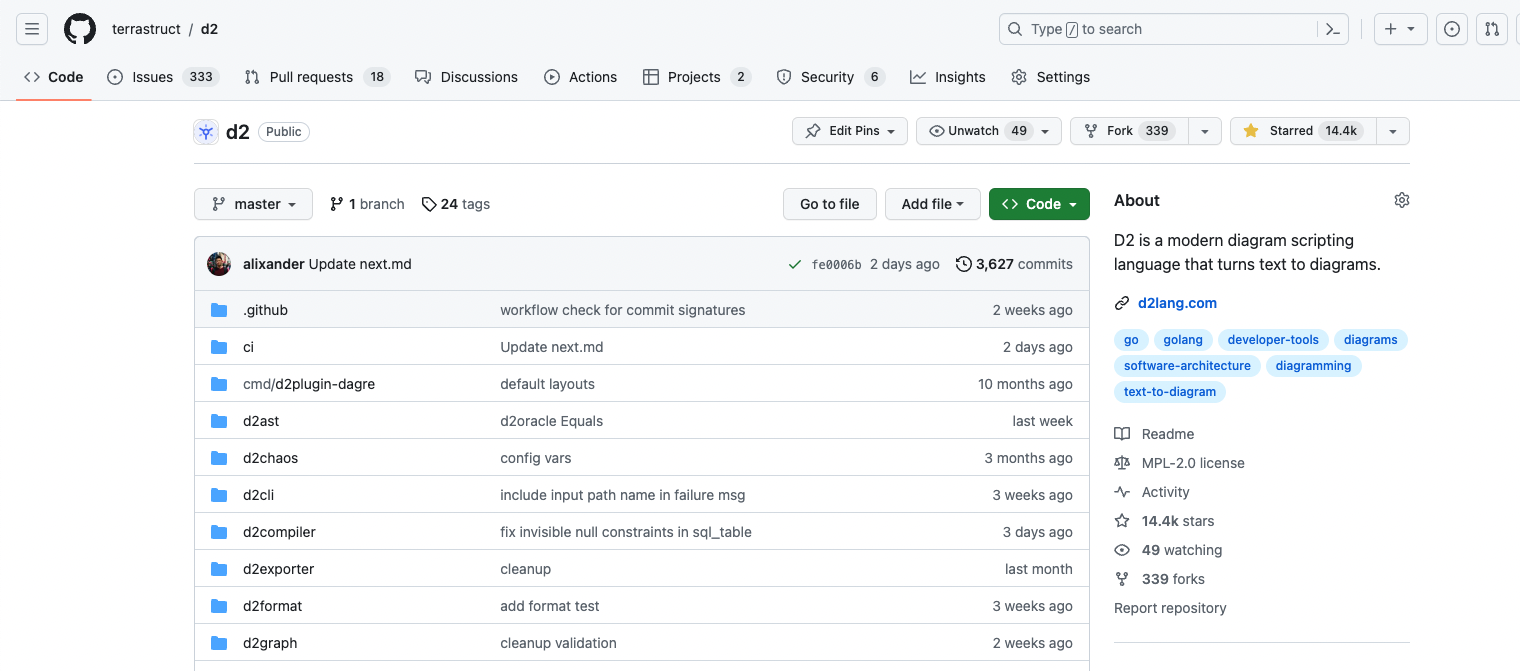
Task: Click the About settings gear icon
Action: pos(1401,200)
